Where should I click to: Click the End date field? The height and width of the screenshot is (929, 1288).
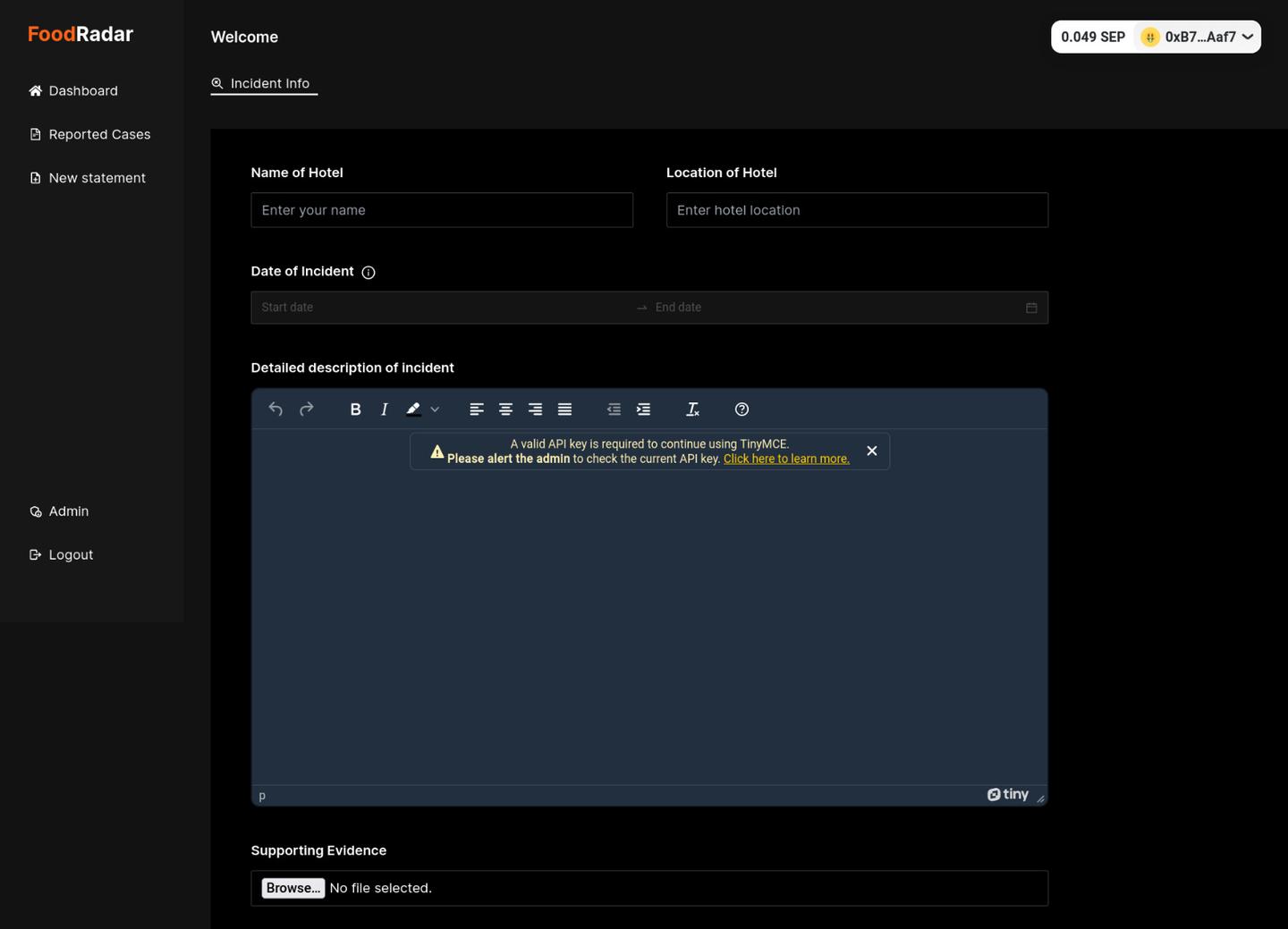point(836,307)
